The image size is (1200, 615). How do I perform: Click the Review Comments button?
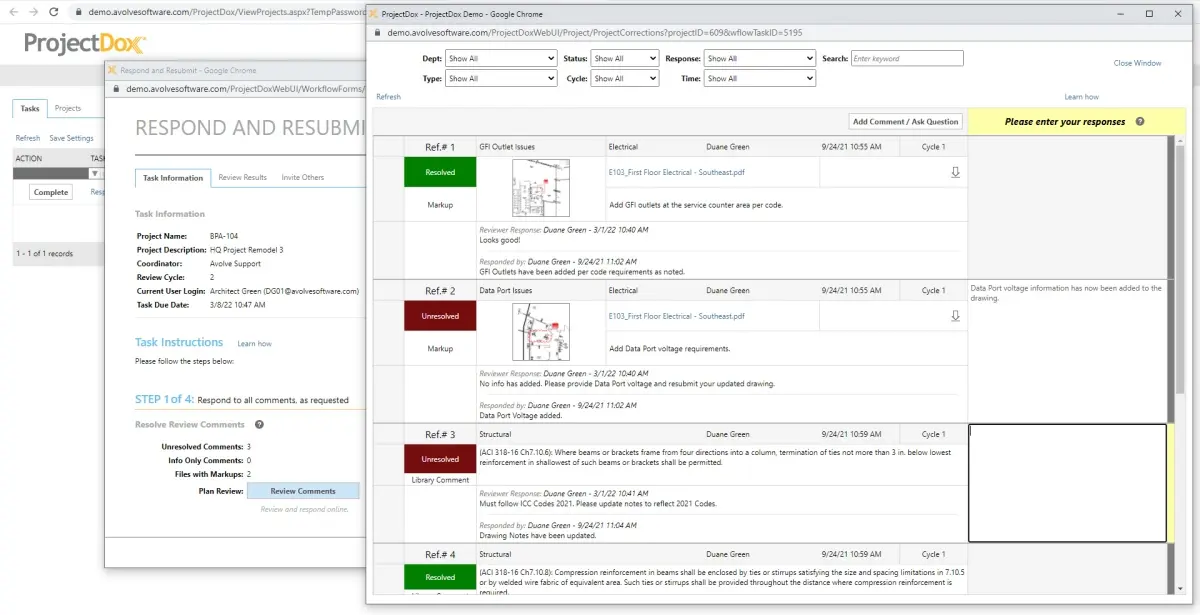tap(302, 491)
